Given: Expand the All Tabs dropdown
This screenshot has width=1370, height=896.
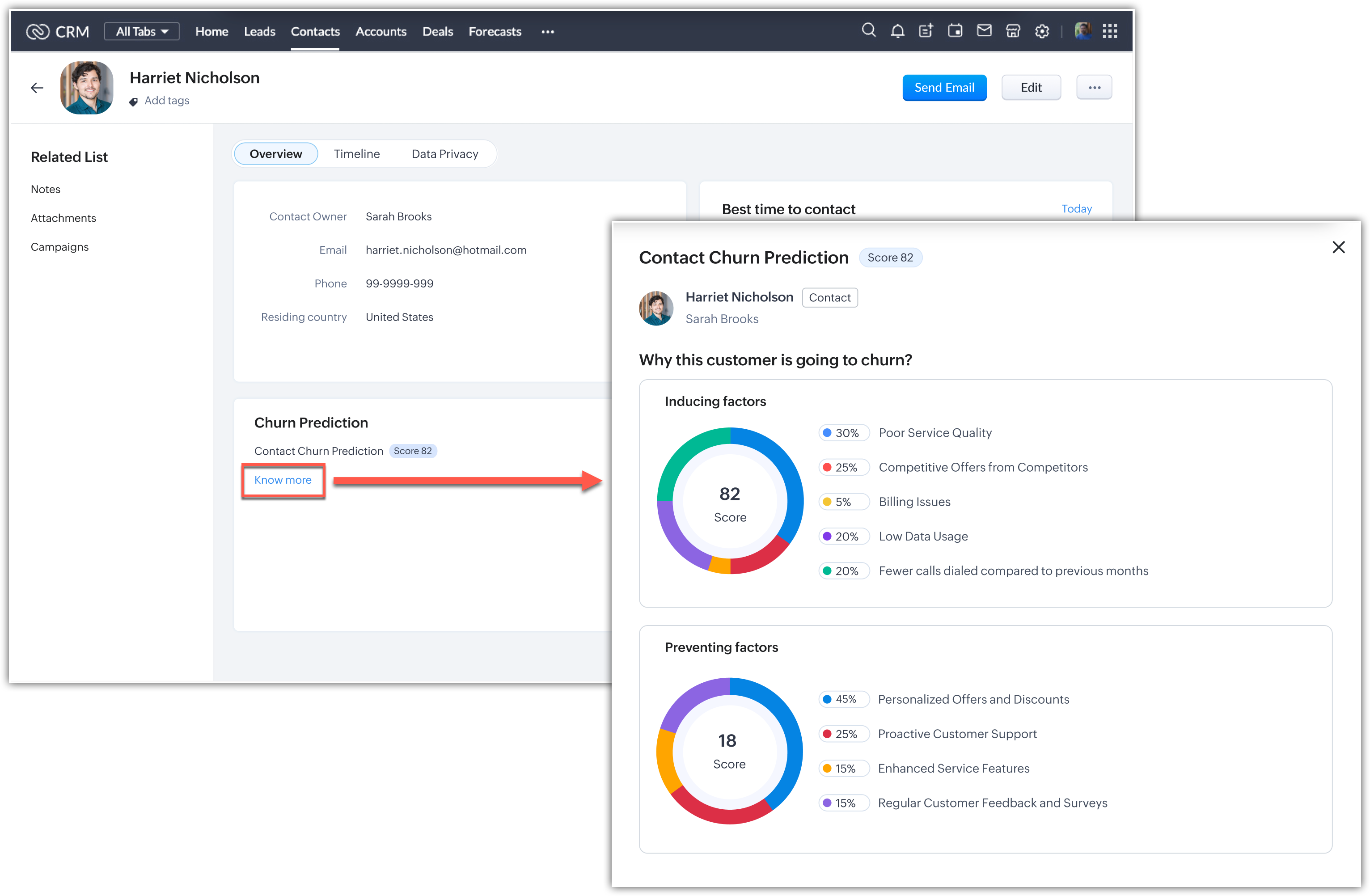Looking at the screenshot, I should tap(142, 32).
